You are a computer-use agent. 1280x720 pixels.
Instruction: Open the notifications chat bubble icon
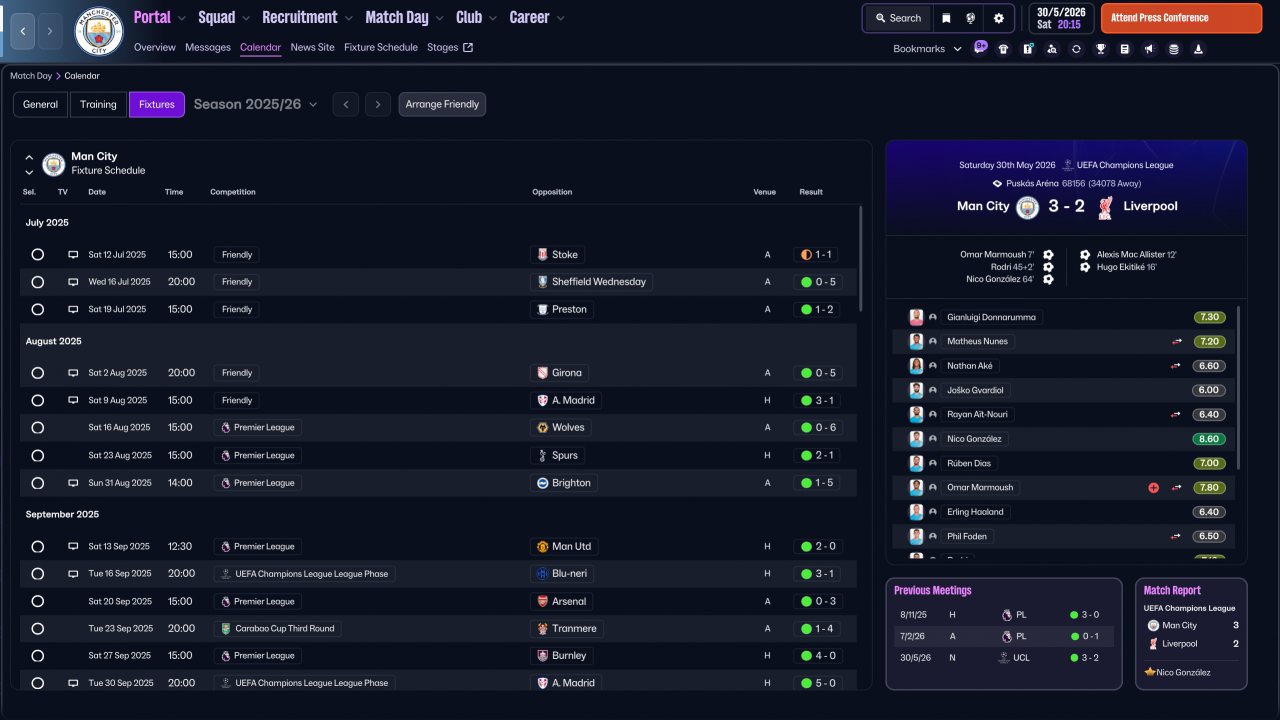(x=980, y=47)
